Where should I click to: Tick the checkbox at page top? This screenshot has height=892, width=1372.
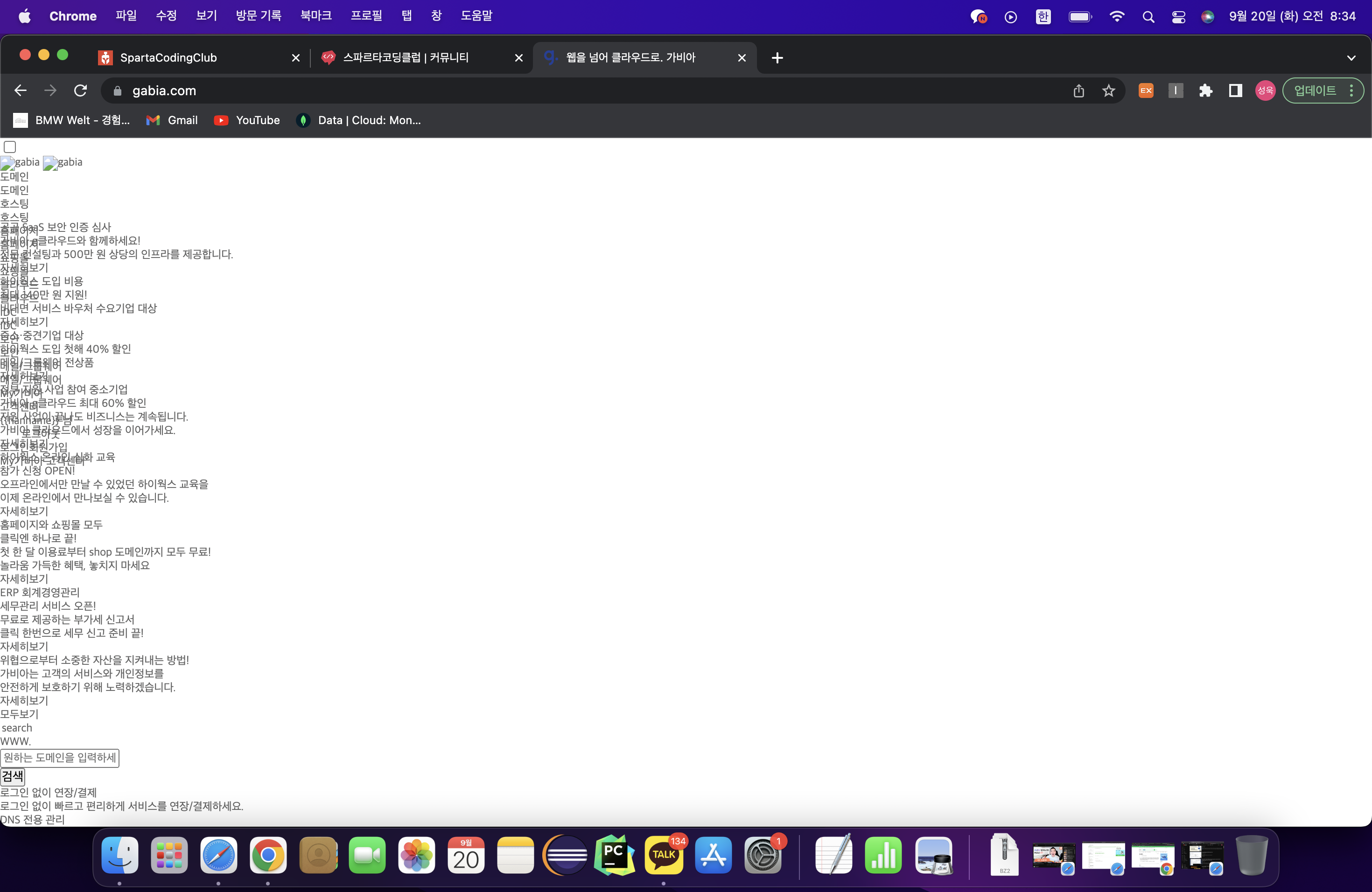(x=10, y=147)
